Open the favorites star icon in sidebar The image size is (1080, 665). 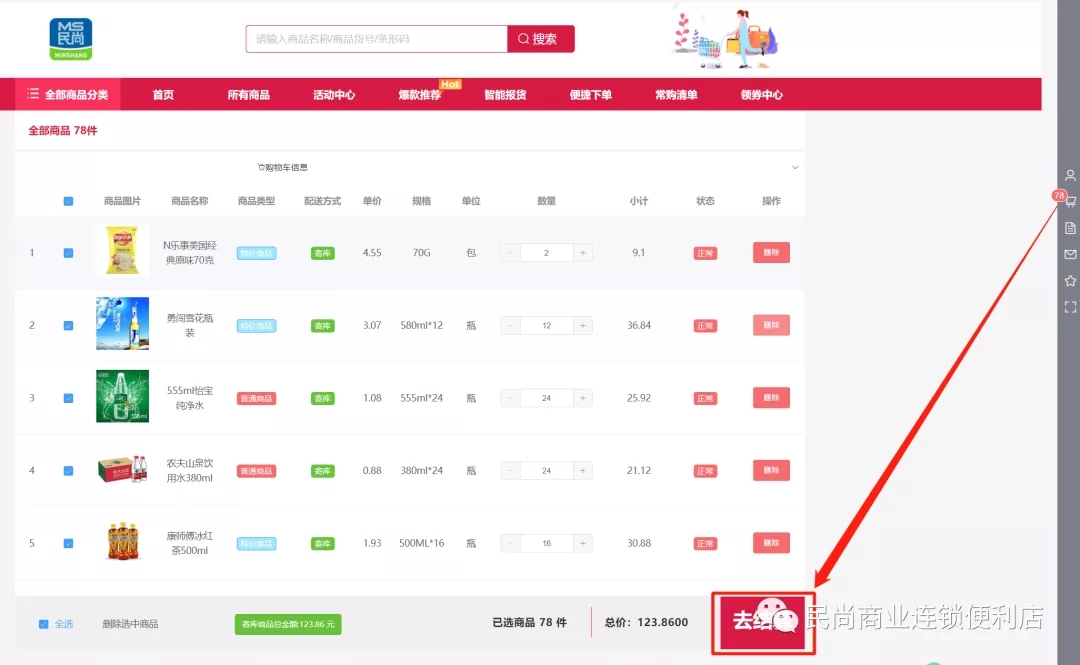click(x=1070, y=281)
